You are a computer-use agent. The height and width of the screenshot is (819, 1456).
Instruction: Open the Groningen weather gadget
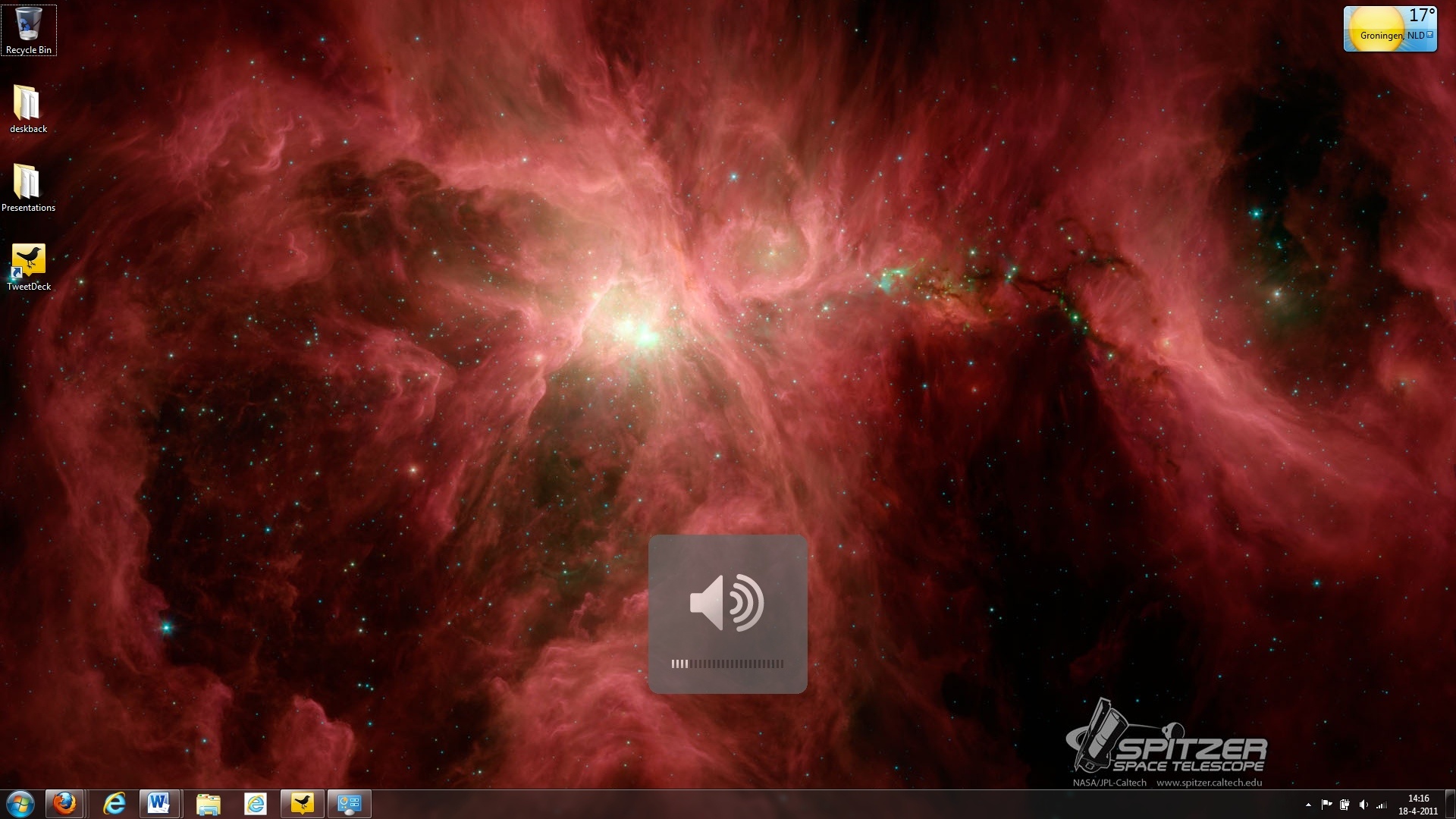point(1390,29)
